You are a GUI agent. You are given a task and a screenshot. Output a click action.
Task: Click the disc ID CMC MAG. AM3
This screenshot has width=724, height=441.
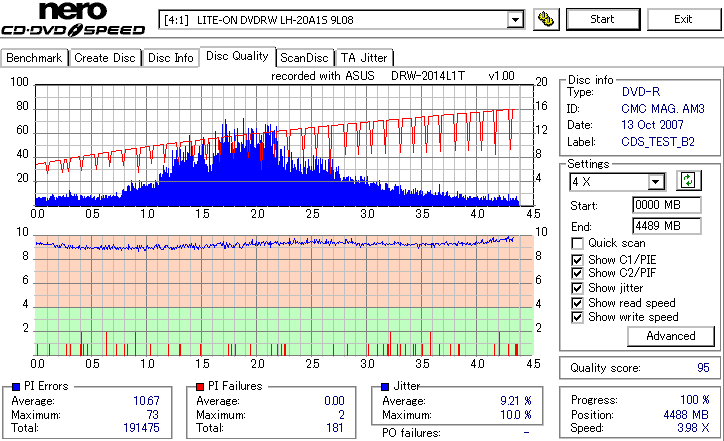coord(663,109)
